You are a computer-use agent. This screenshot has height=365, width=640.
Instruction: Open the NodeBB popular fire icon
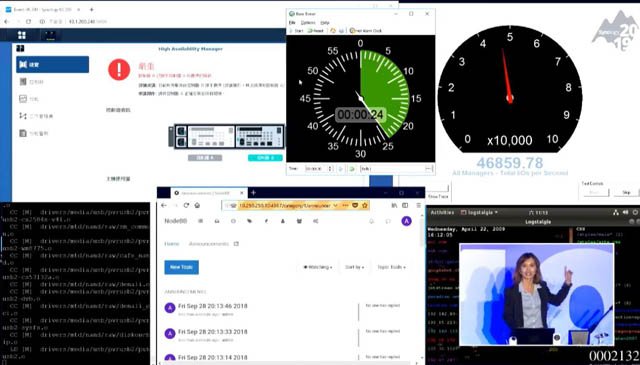(x=266, y=221)
